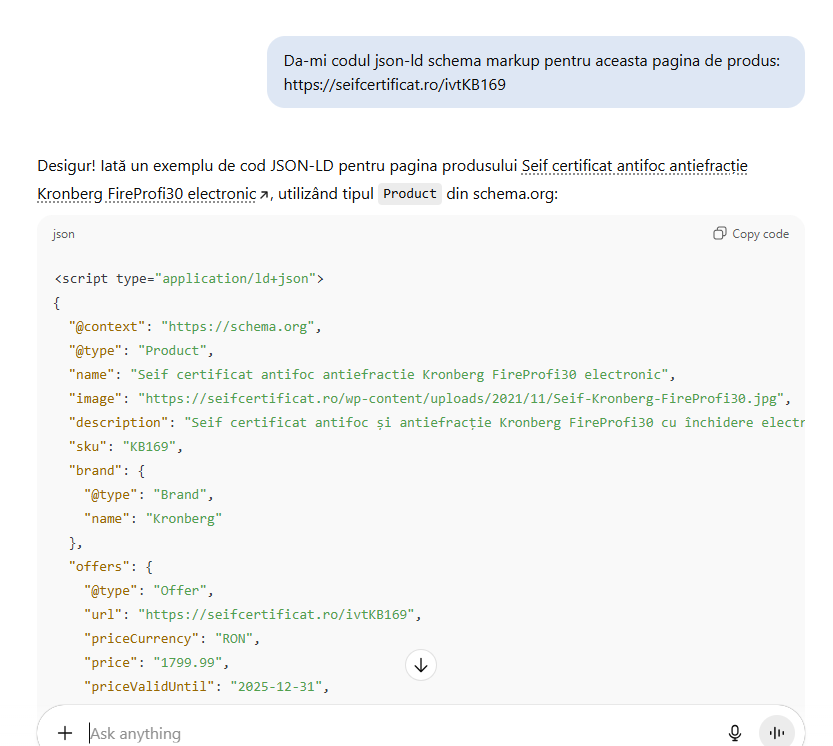This screenshot has height=746, width=833.
Task: Click the image URL string in code
Action: click(x=461, y=399)
